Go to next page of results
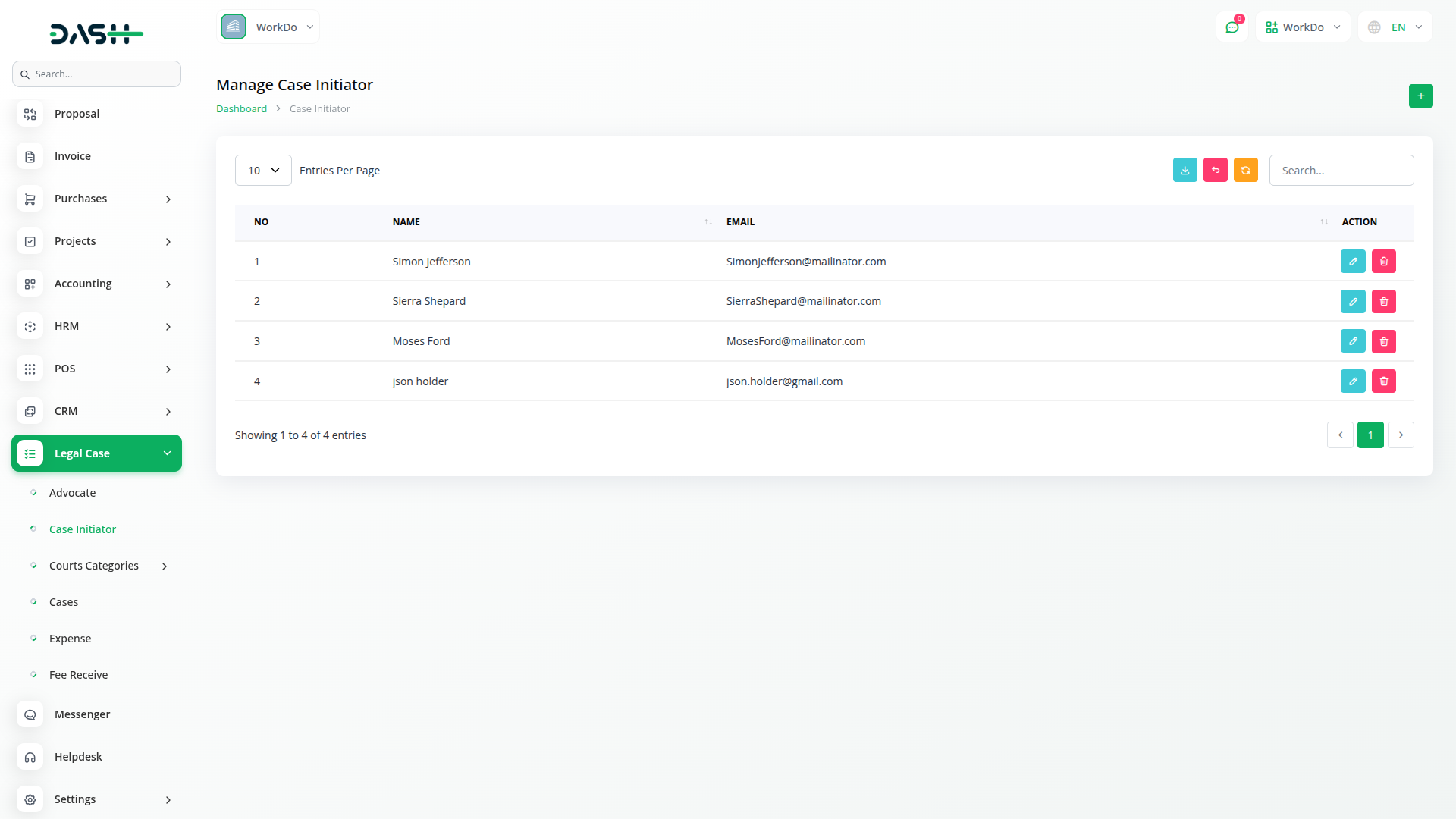 tap(1401, 435)
